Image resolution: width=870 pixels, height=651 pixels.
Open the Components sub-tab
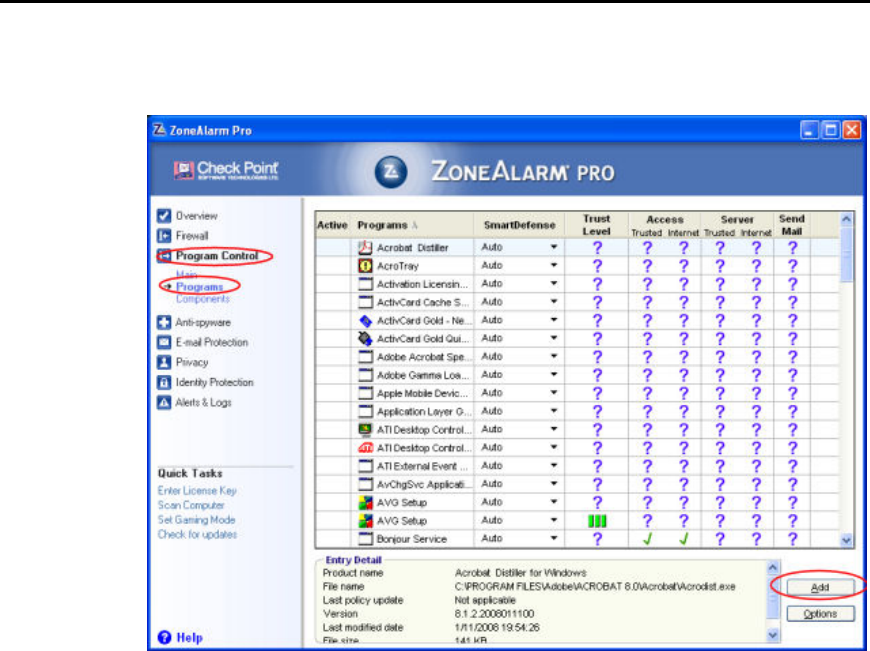point(203,299)
